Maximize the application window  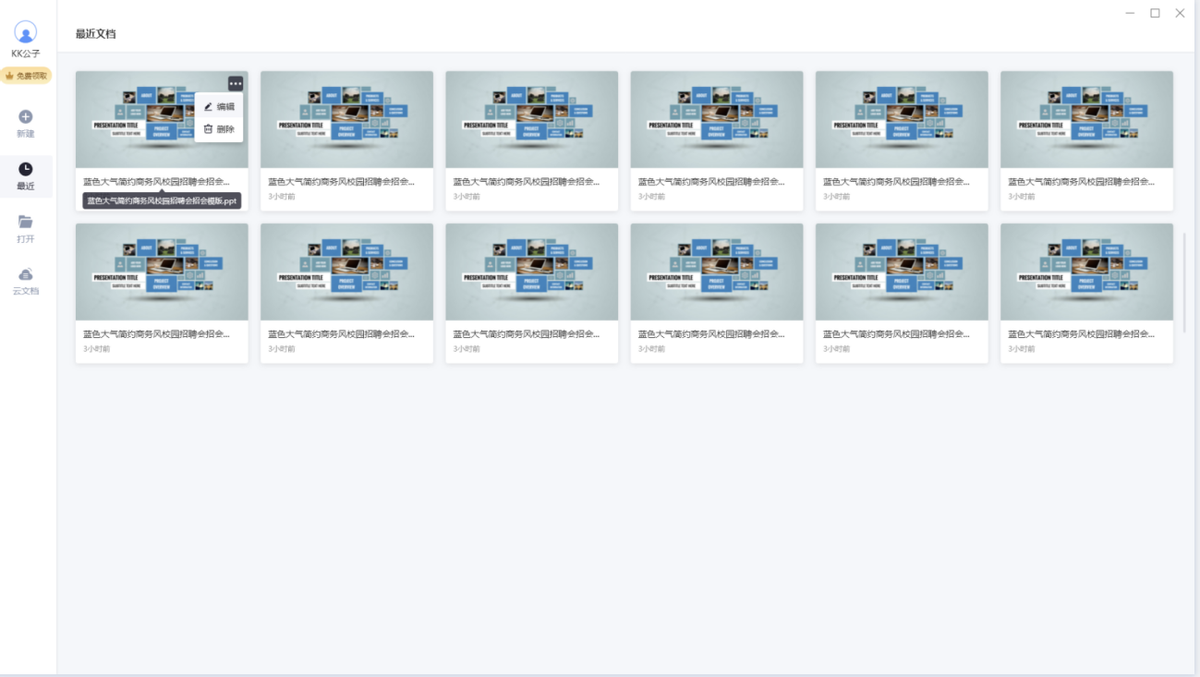click(1155, 13)
